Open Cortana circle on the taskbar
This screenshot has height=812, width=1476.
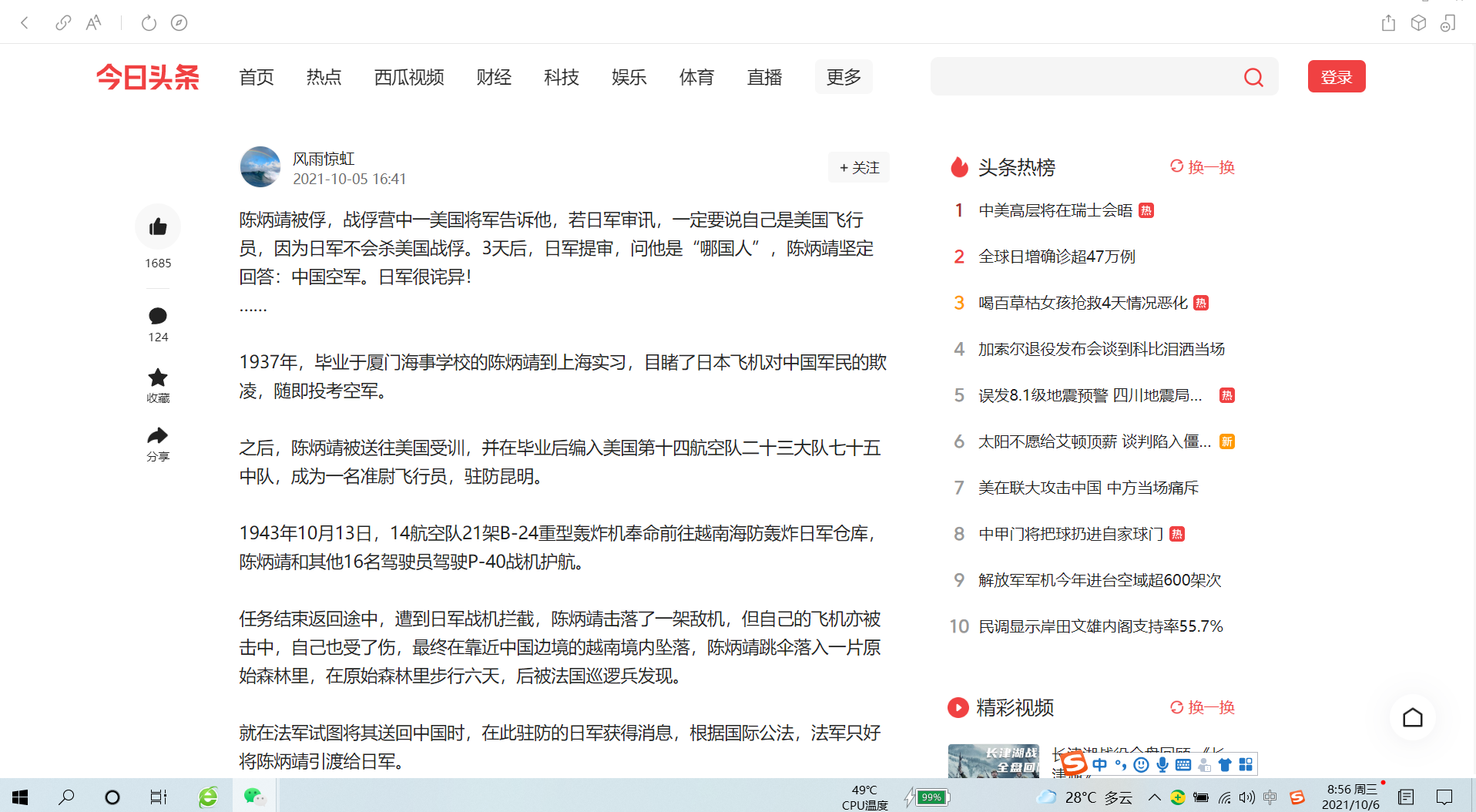(x=112, y=797)
